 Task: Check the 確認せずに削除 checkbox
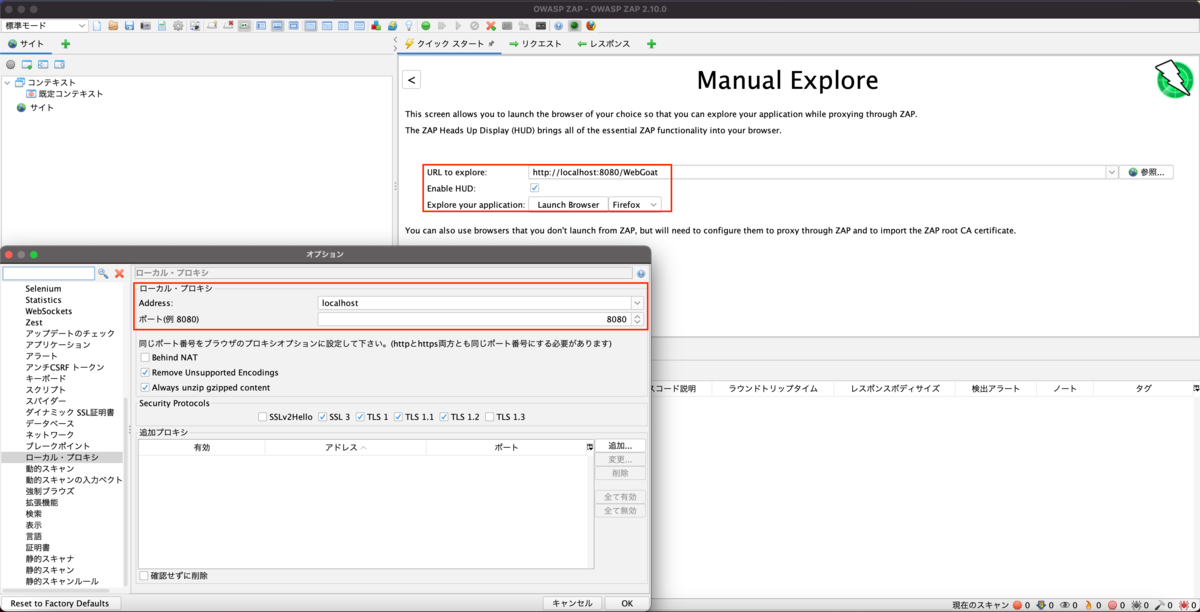pos(145,576)
